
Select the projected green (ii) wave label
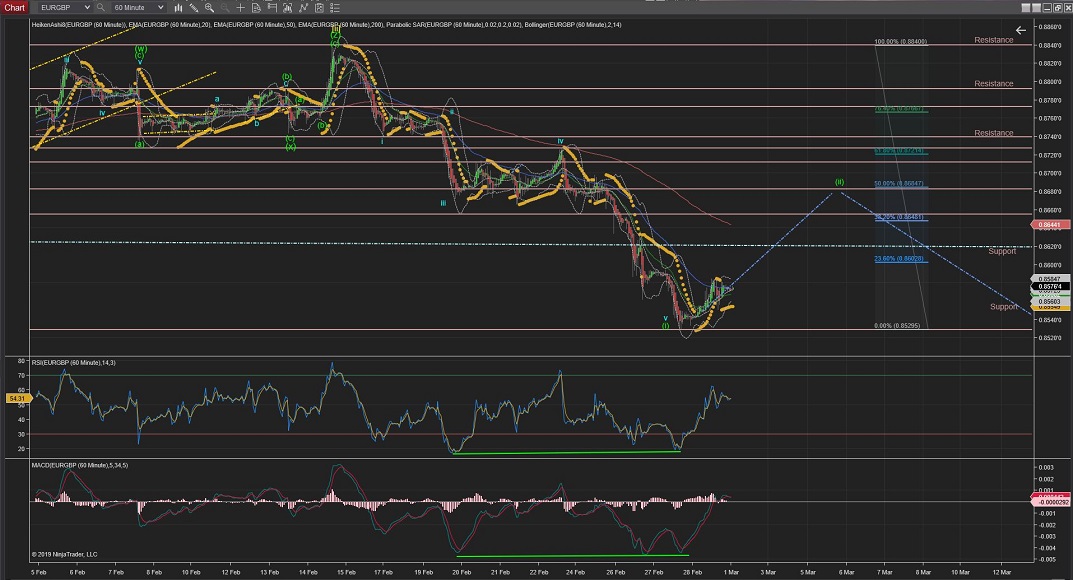pos(840,182)
